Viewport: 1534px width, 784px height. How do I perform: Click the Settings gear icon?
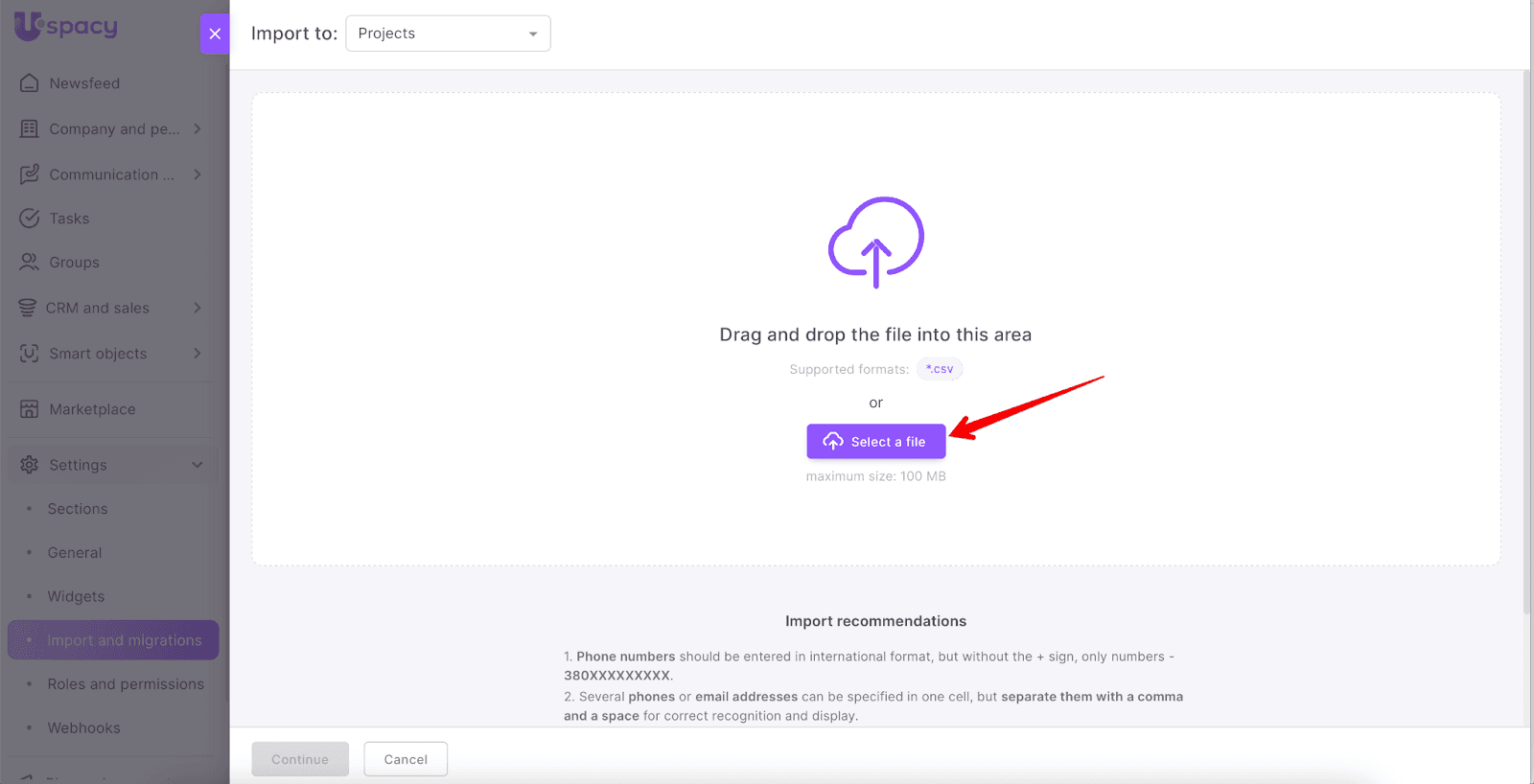[30, 465]
